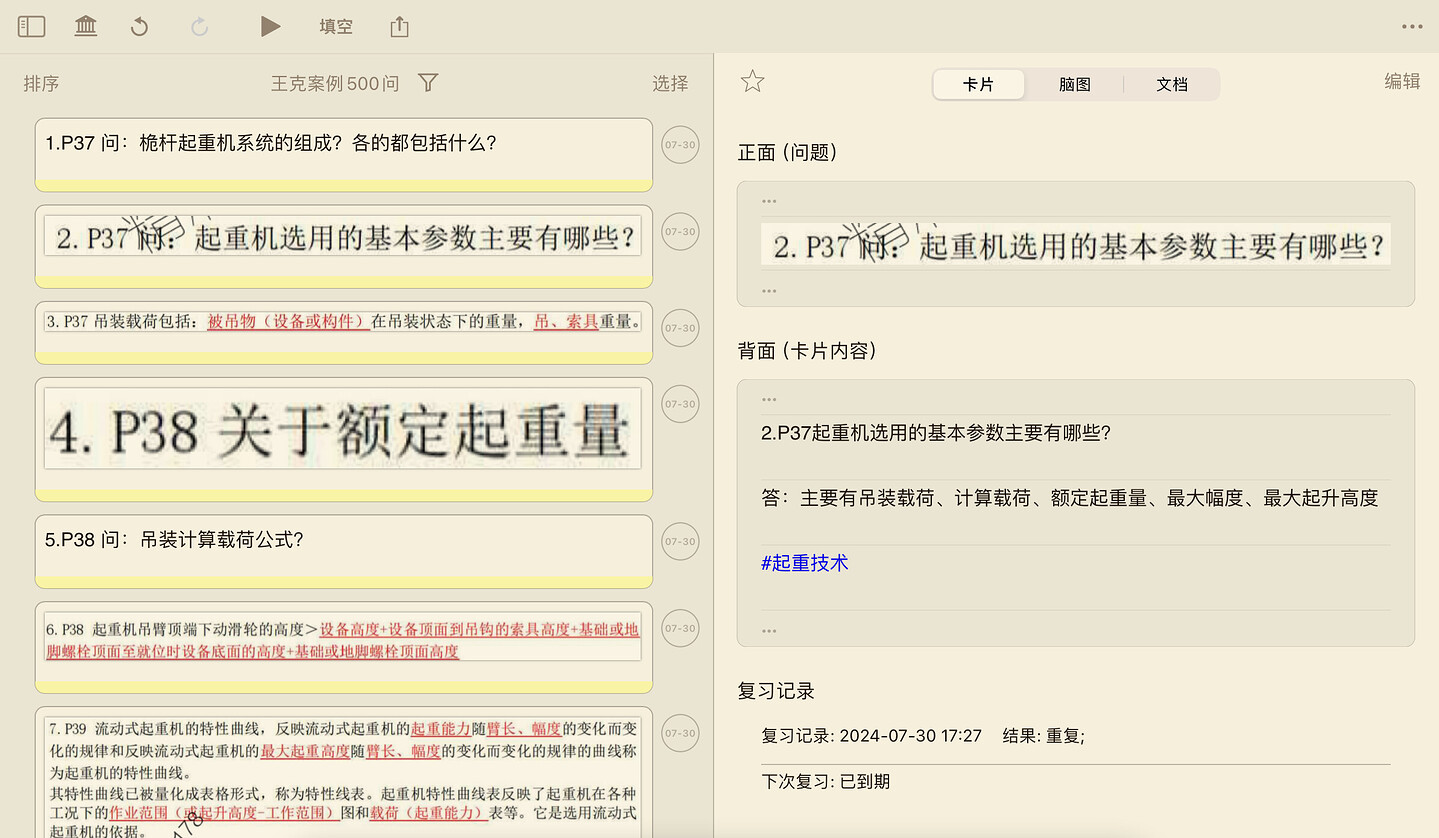The height and width of the screenshot is (838, 1439).
Task: Click the 07-30 badge beside card 4.P38
Action: [x=680, y=404]
